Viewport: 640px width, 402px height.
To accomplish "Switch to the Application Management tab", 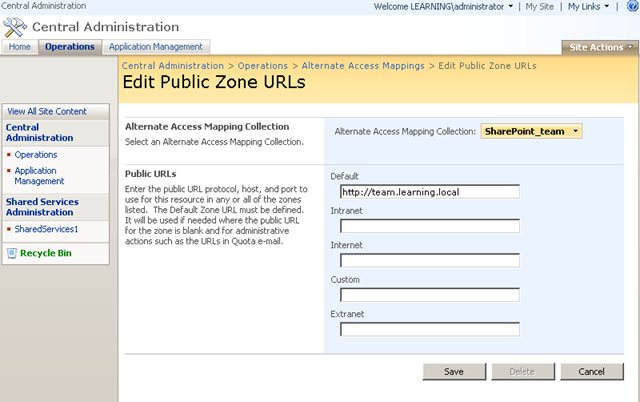I will [x=156, y=47].
